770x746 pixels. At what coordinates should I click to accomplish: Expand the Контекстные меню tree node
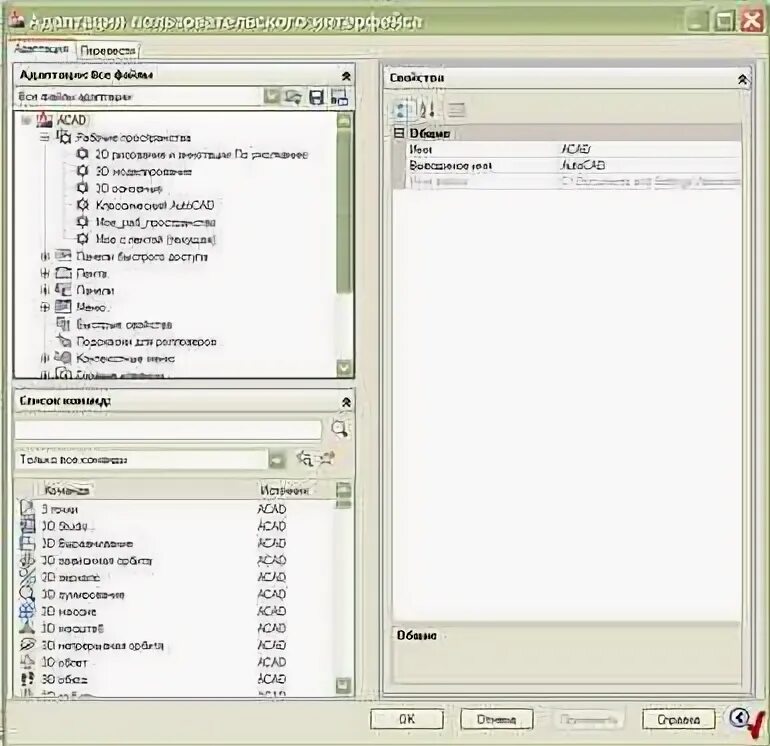[x=45, y=358]
